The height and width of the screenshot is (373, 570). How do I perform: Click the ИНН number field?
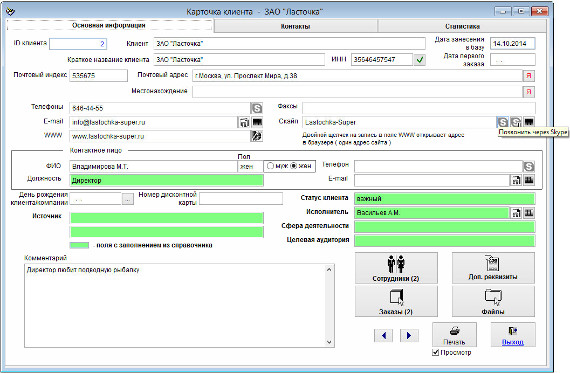[382, 60]
